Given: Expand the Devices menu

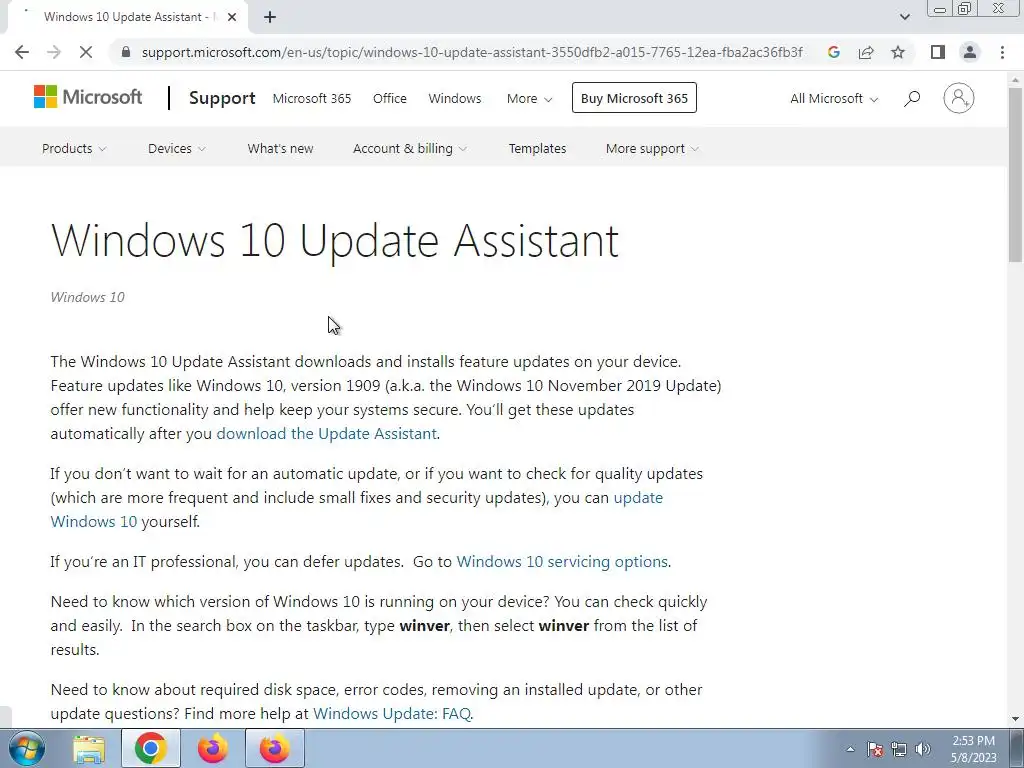Looking at the screenshot, I should [176, 148].
